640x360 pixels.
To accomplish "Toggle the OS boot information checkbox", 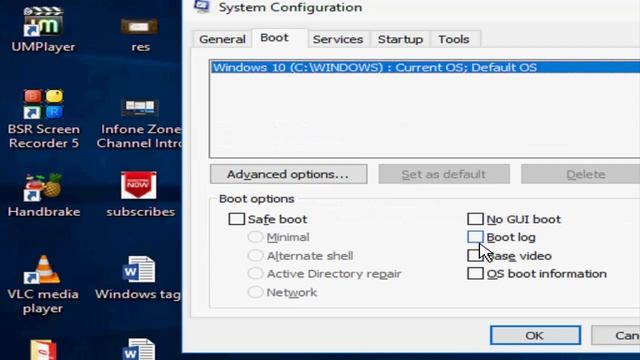I will click(x=475, y=273).
